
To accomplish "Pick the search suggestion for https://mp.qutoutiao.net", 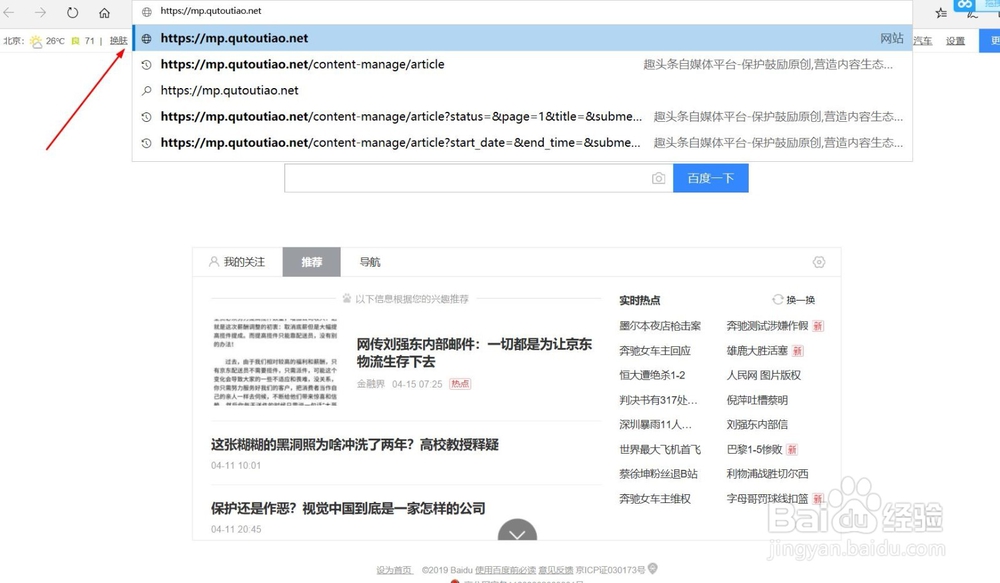I will (522, 91).
